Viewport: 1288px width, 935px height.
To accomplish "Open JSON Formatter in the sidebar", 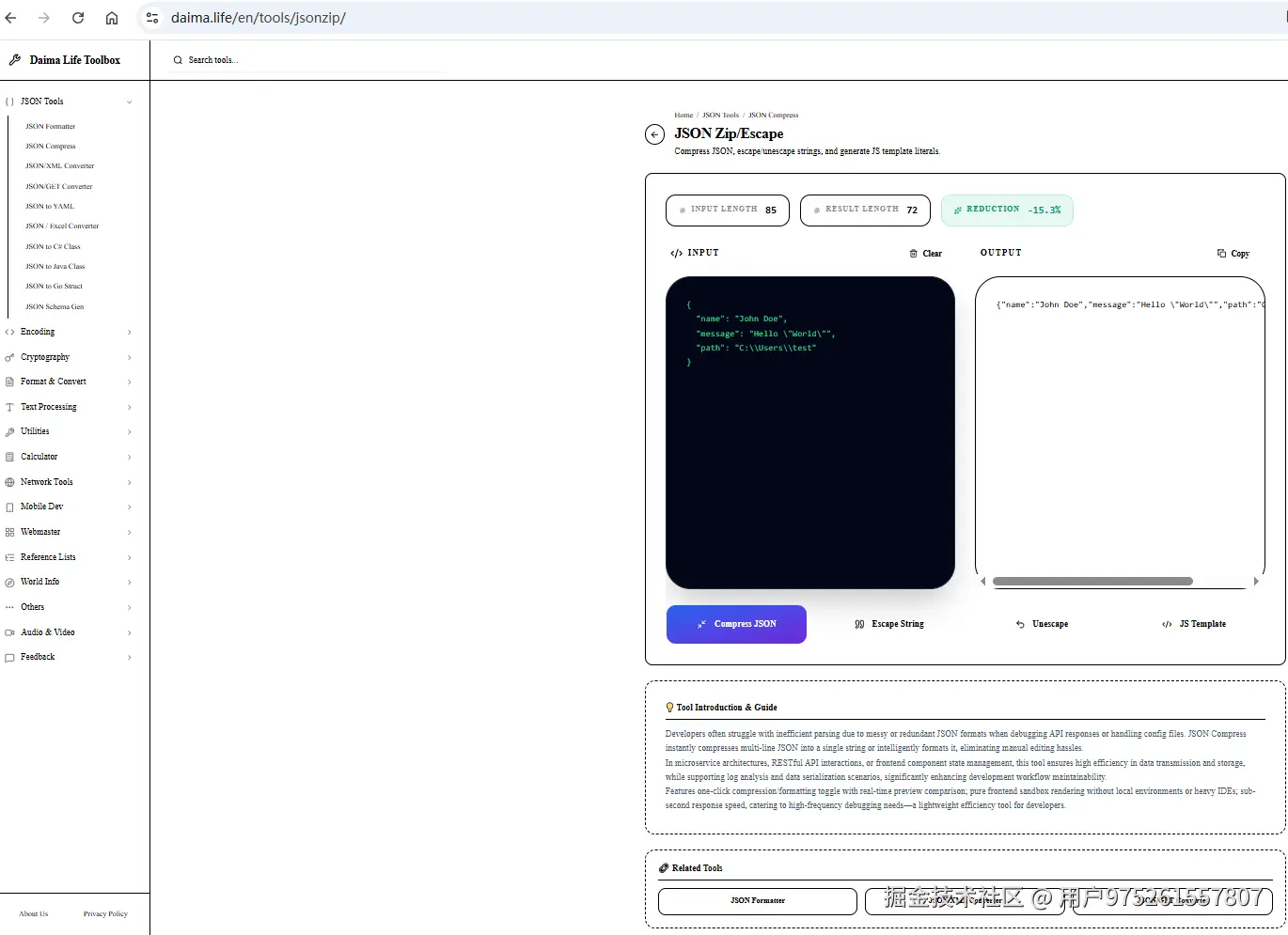I will click(x=51, y=126).
